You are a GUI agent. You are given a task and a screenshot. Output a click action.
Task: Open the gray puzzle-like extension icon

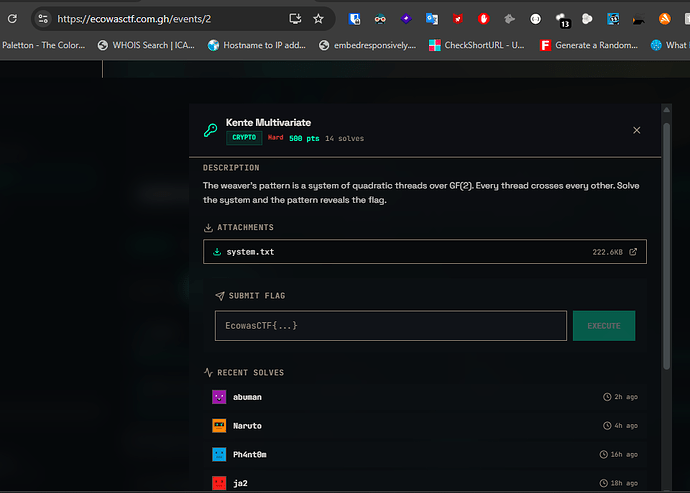[510, 19]
